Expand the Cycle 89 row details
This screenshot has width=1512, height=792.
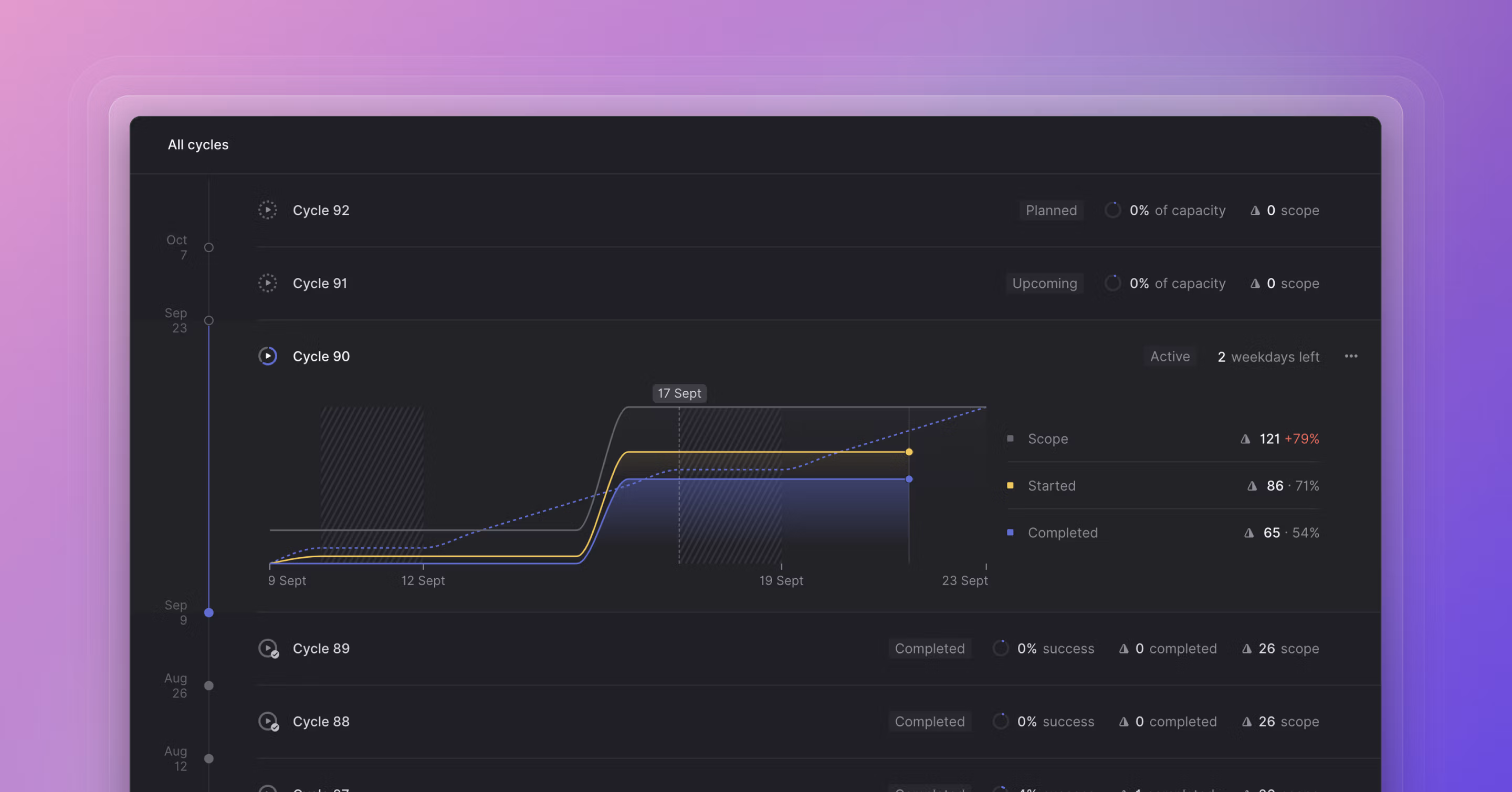(322, 648)
